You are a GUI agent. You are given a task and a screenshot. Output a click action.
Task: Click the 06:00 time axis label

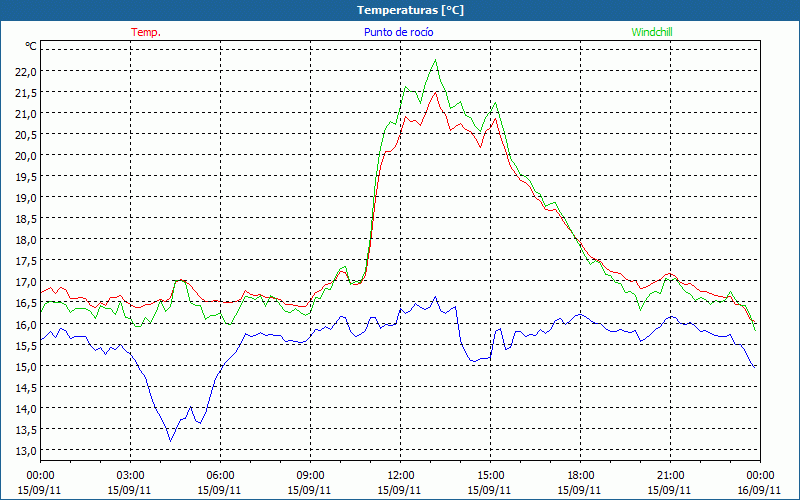[220, 476]
